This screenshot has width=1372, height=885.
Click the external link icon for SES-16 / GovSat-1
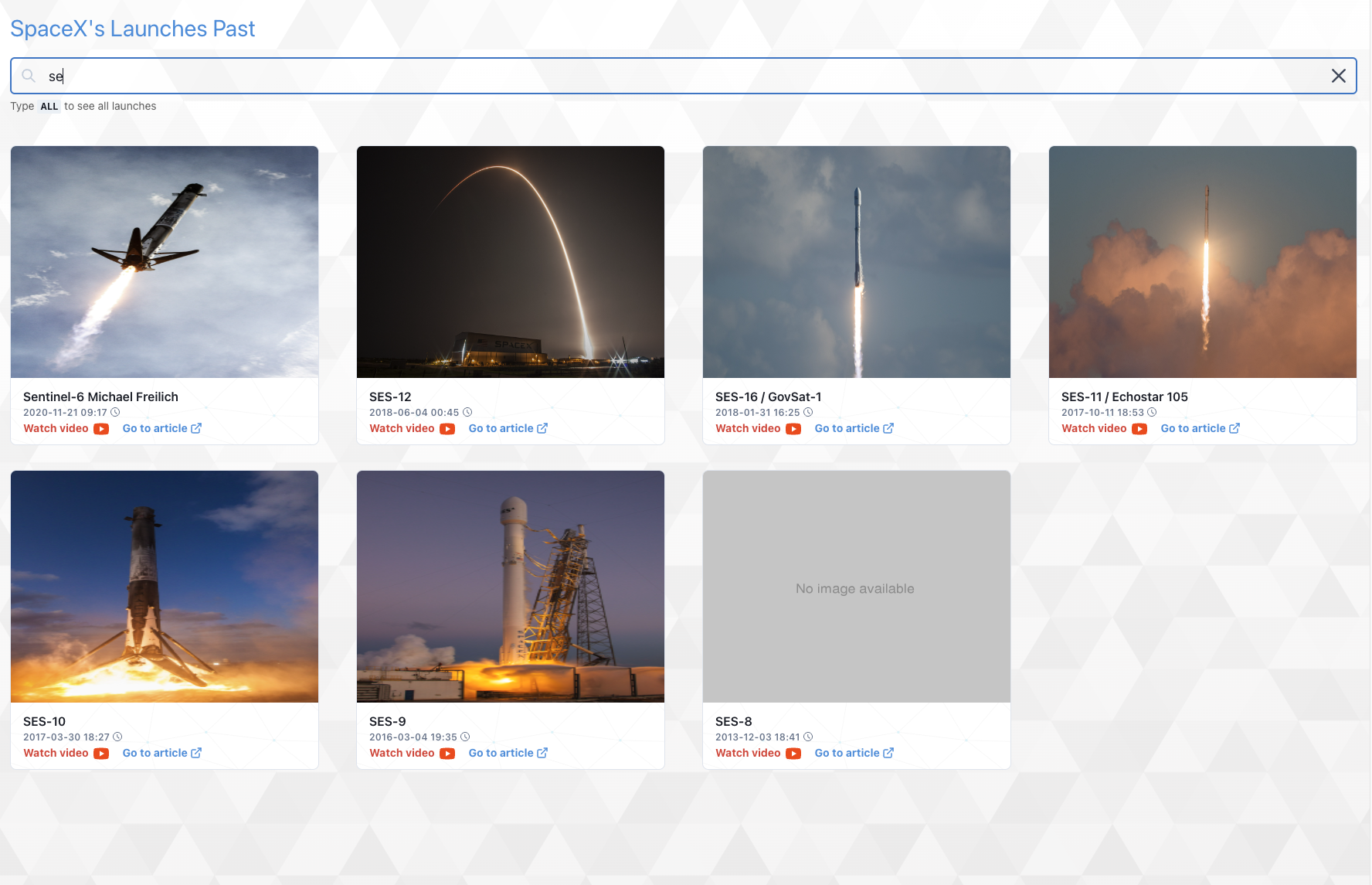point(890,428)
